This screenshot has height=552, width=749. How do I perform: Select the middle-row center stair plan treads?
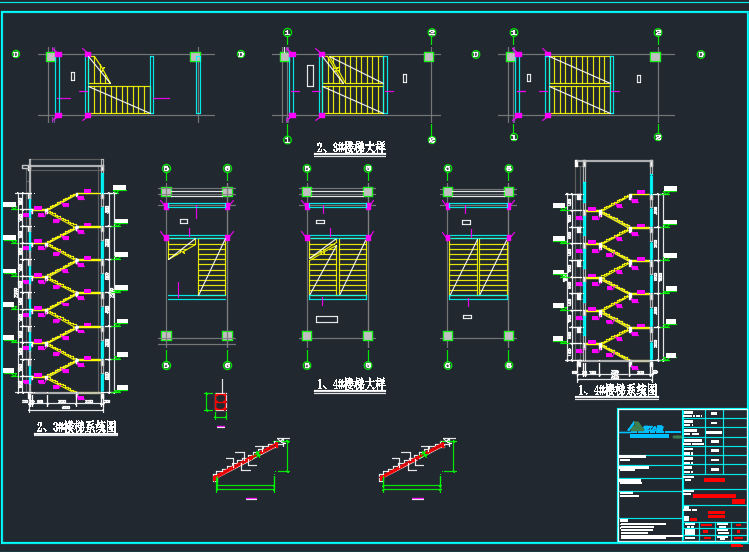(x=338, y=267)
